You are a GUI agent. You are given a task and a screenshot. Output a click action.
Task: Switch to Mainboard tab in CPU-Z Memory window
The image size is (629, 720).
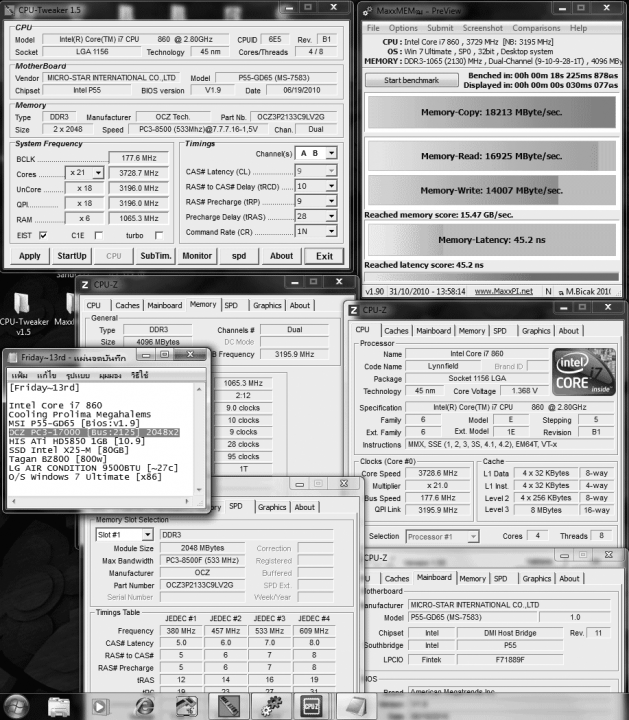(x=165, y=305)
